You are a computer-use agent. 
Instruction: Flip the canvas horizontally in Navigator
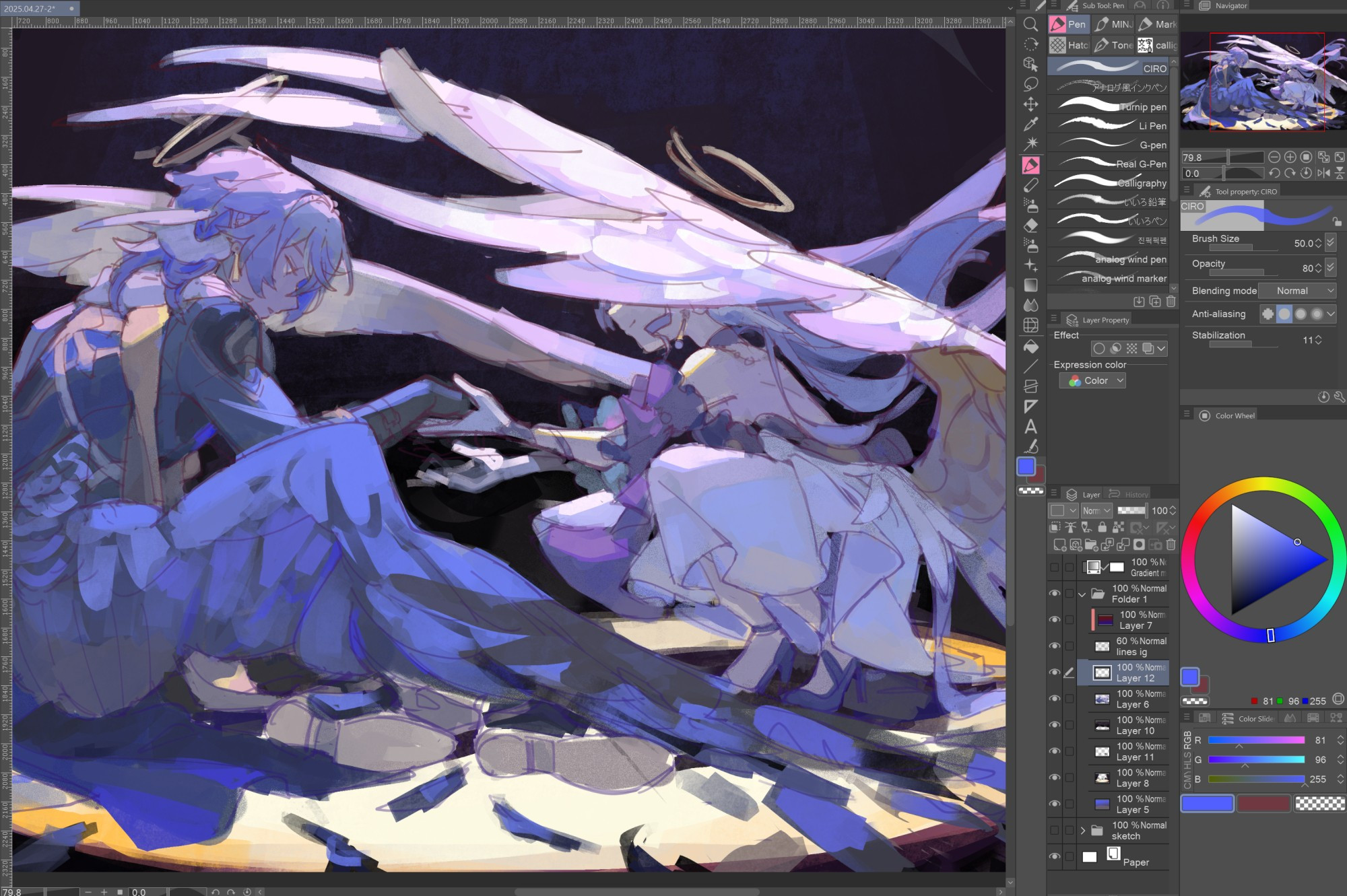[1323, 173]
